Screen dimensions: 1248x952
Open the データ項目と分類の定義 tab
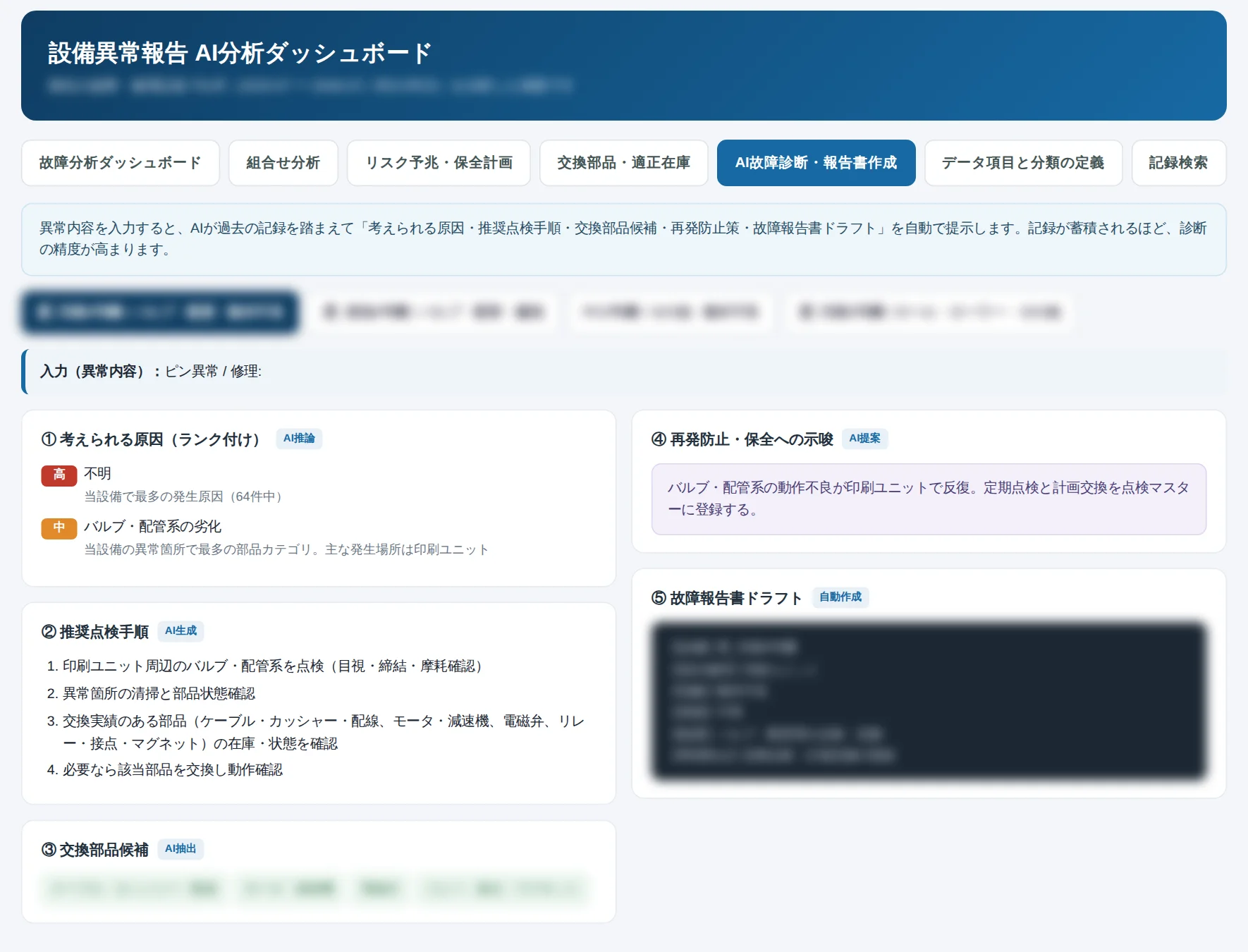pyautogui.click(x=1023, y=163)
